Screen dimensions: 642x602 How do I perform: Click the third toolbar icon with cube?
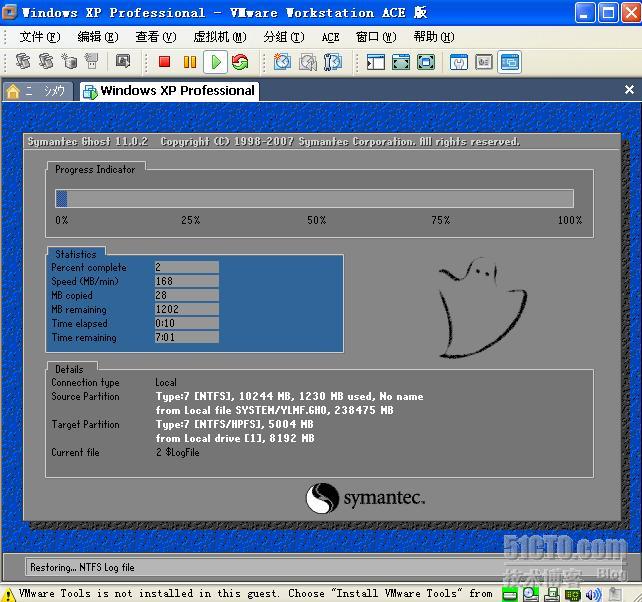coord(69,61)
